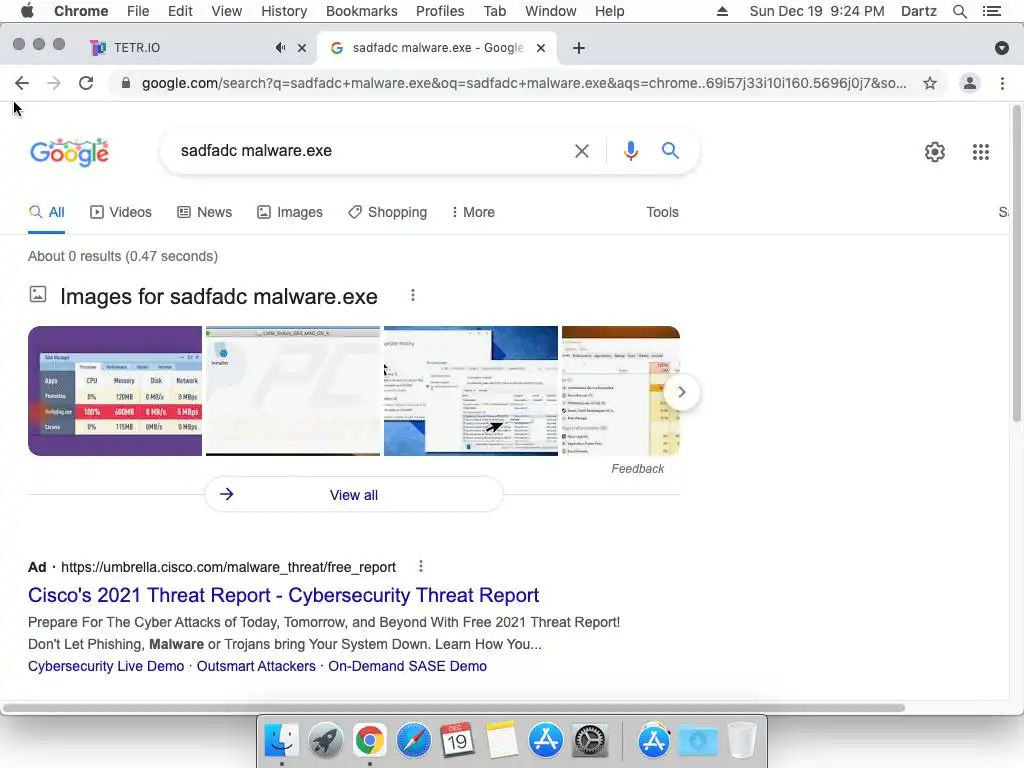The image size is (1024, 768).
Task: Open the Outsmart Attackers sitelink
Action: point(256,666)
